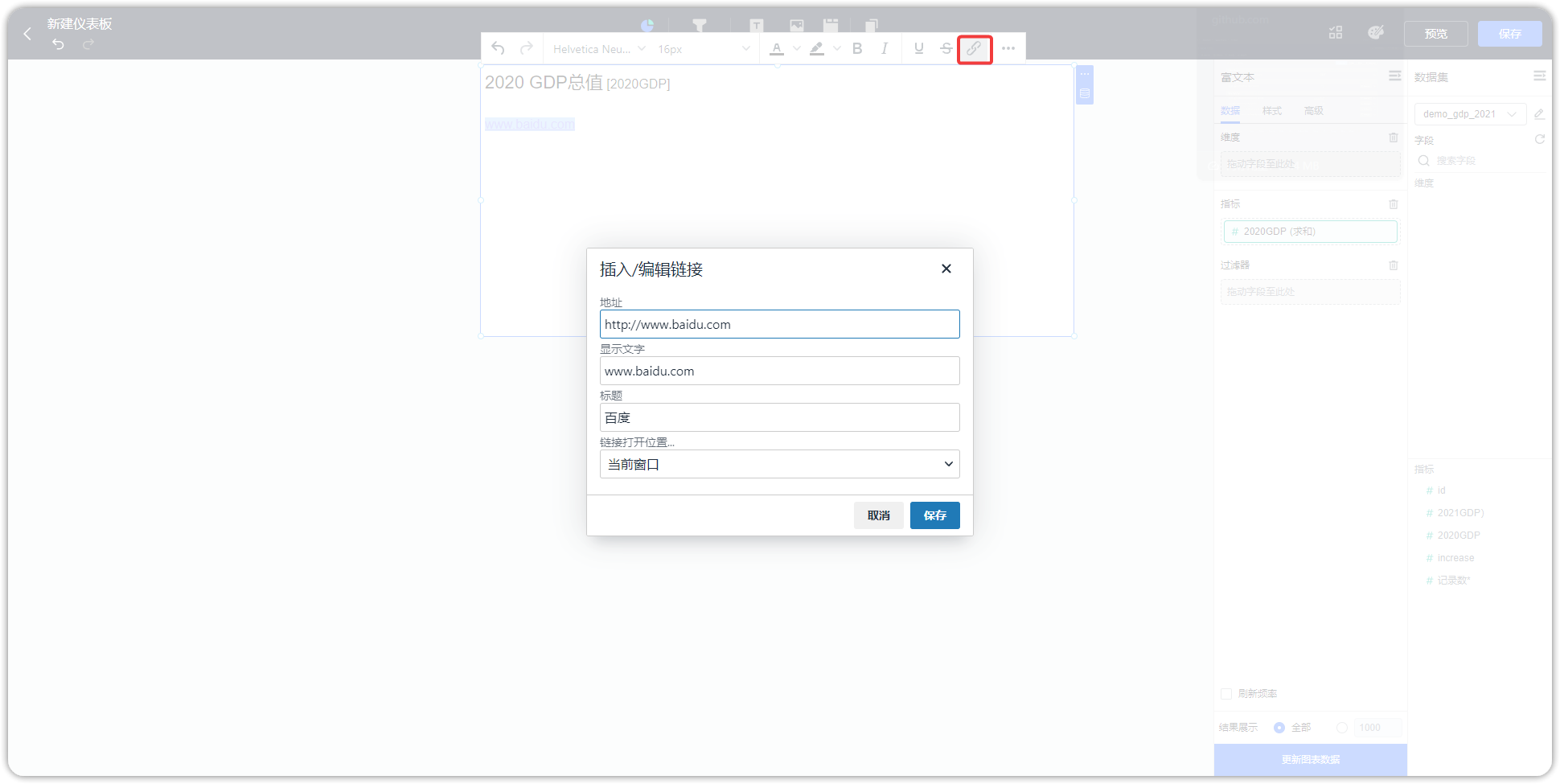Select the radio button beside the 1000 field
This screenshot has width=1560, height=784.
coord(1341,728)
